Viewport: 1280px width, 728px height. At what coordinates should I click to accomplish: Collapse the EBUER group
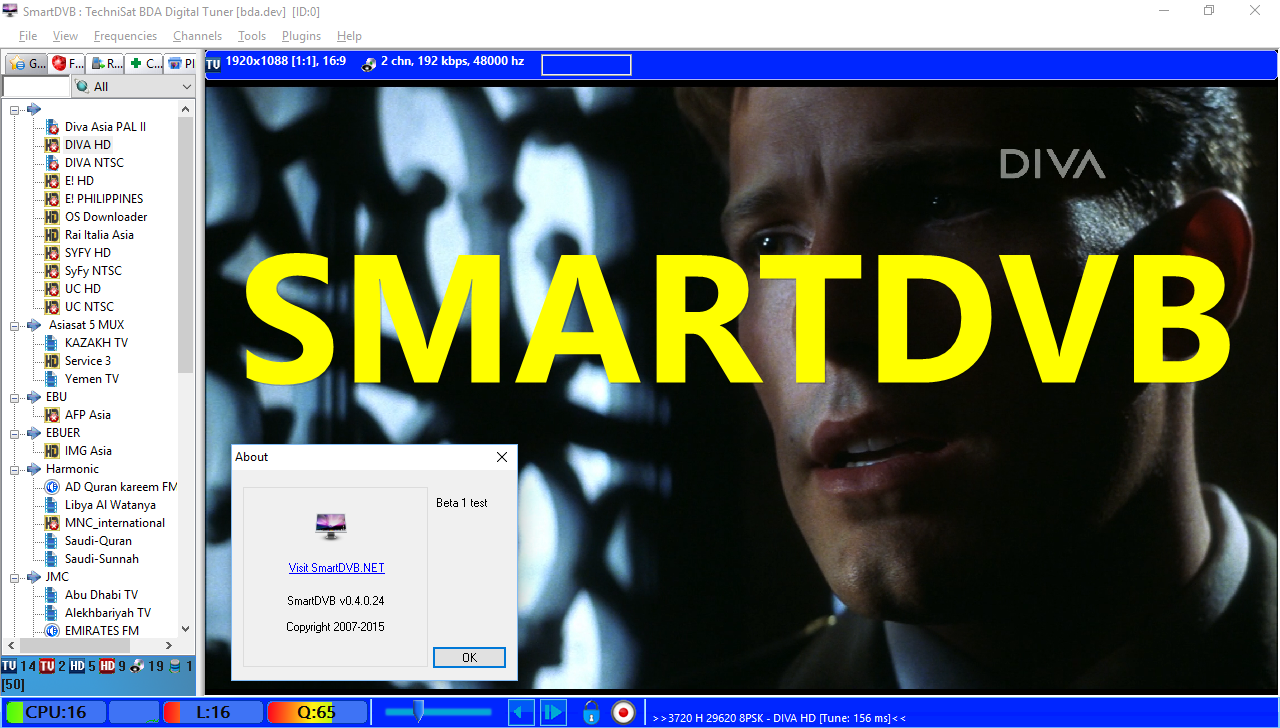[x=15, y=433]
